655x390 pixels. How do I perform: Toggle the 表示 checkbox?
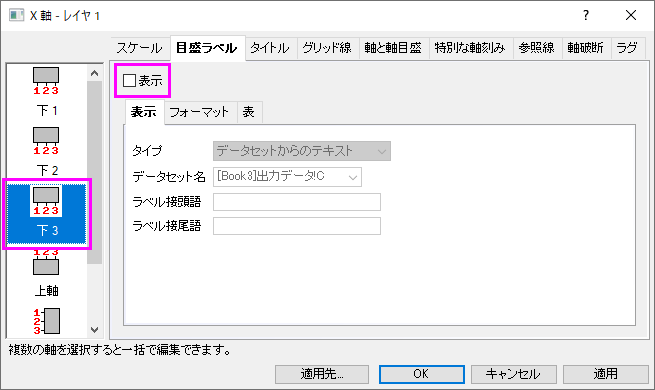[x=129, y=81]
